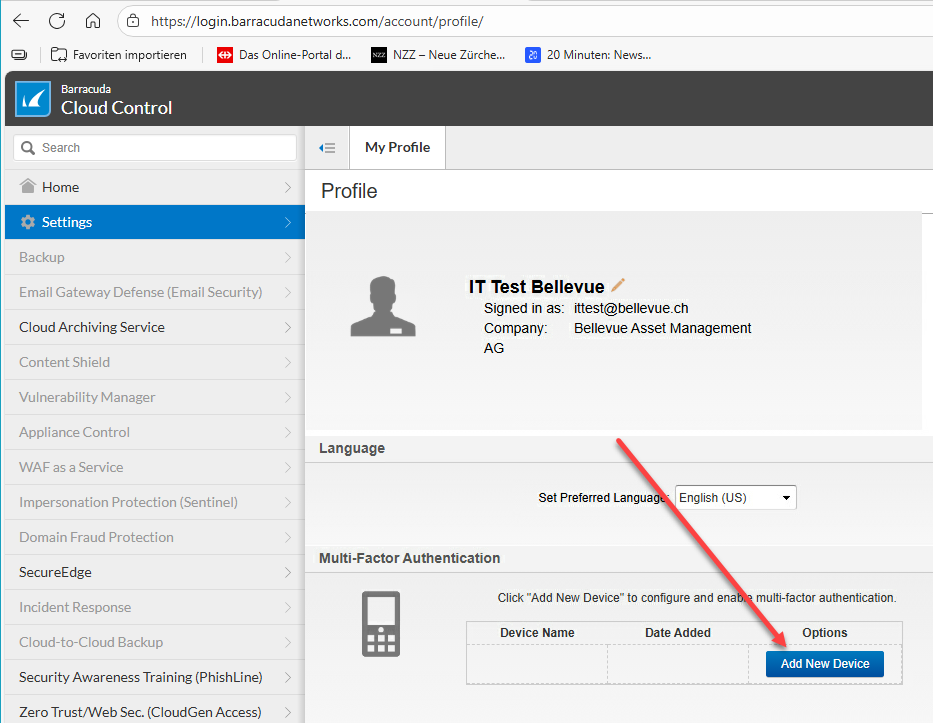Click the Add New Device button
The height and width of the screenshot is (723, 933).
coord(824,664)
